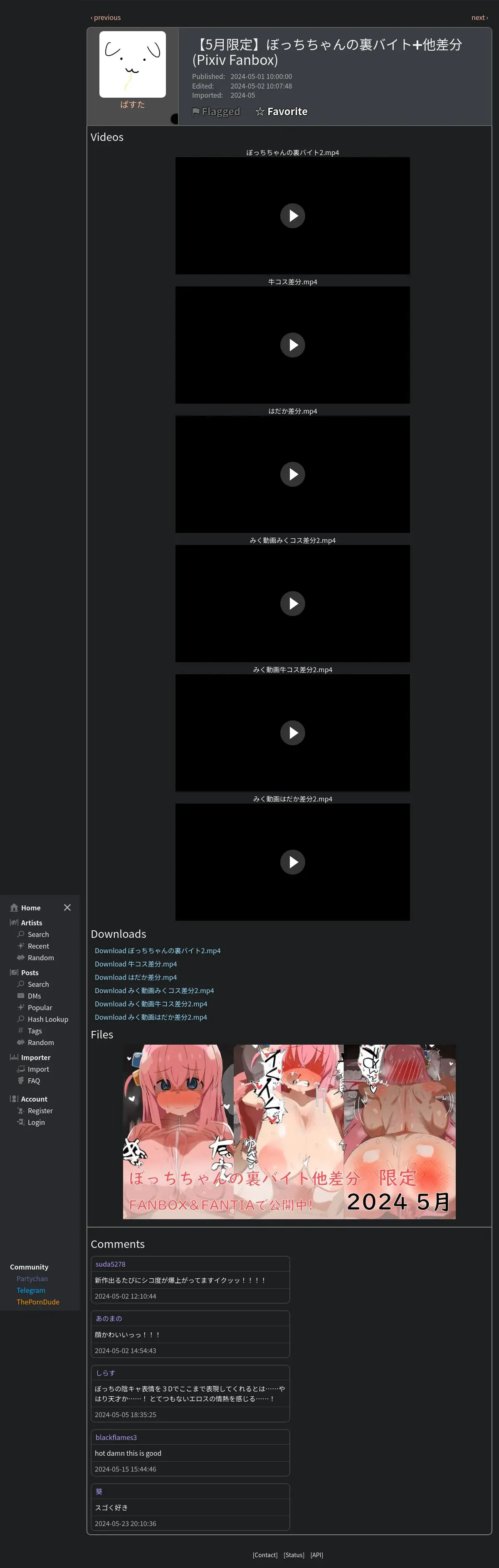
Task: Open Artists Recent menu item
Action: [x=38, y=946]
